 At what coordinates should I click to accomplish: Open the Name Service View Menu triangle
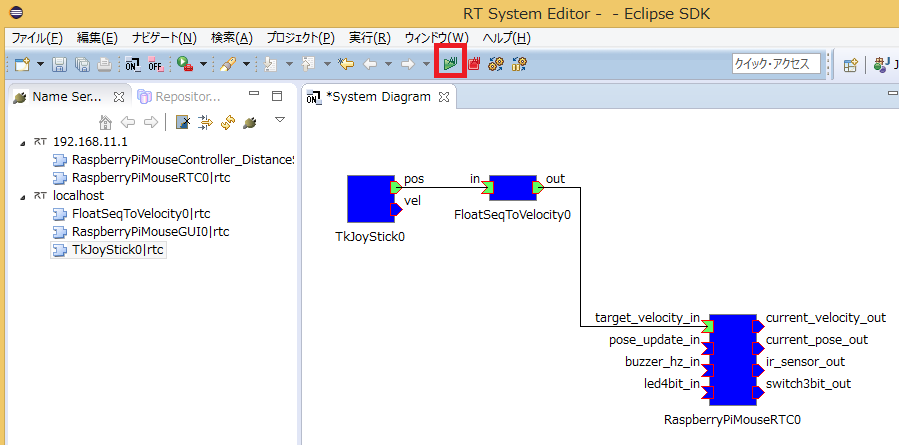[x=279, y=120]
